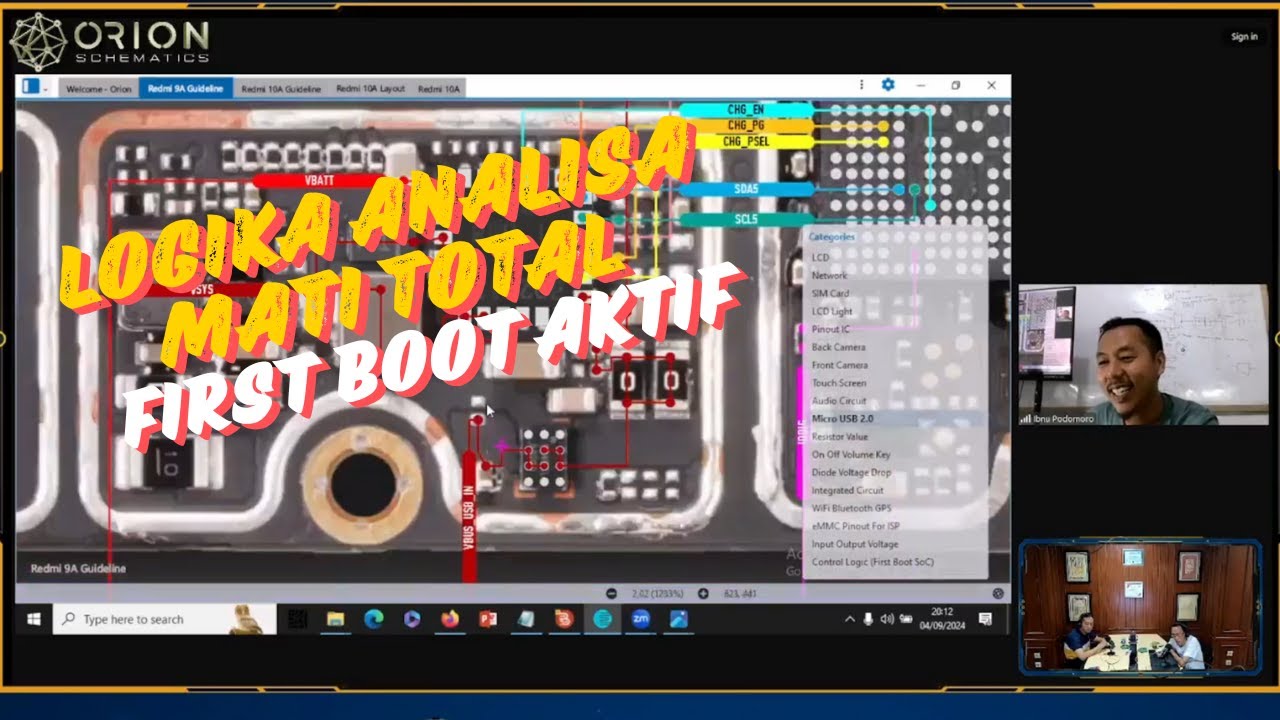Click the VBUS_USB_IN net label
This screenshot has width=1280, height=720.
(469, 518)
